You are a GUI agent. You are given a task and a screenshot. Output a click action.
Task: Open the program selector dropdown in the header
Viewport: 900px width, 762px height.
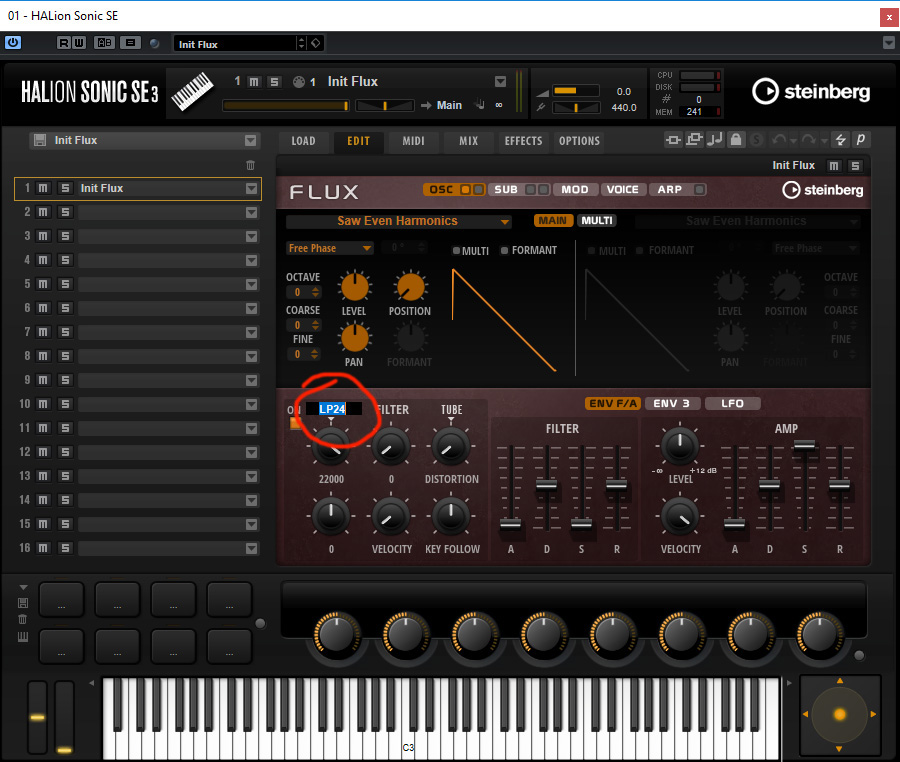(x=501, y=81)
